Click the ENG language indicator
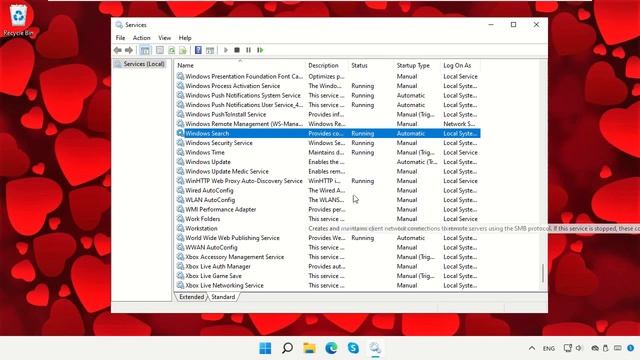Viewport: 640px width, 360px height. pyautogui.click(x=549, y=349)
